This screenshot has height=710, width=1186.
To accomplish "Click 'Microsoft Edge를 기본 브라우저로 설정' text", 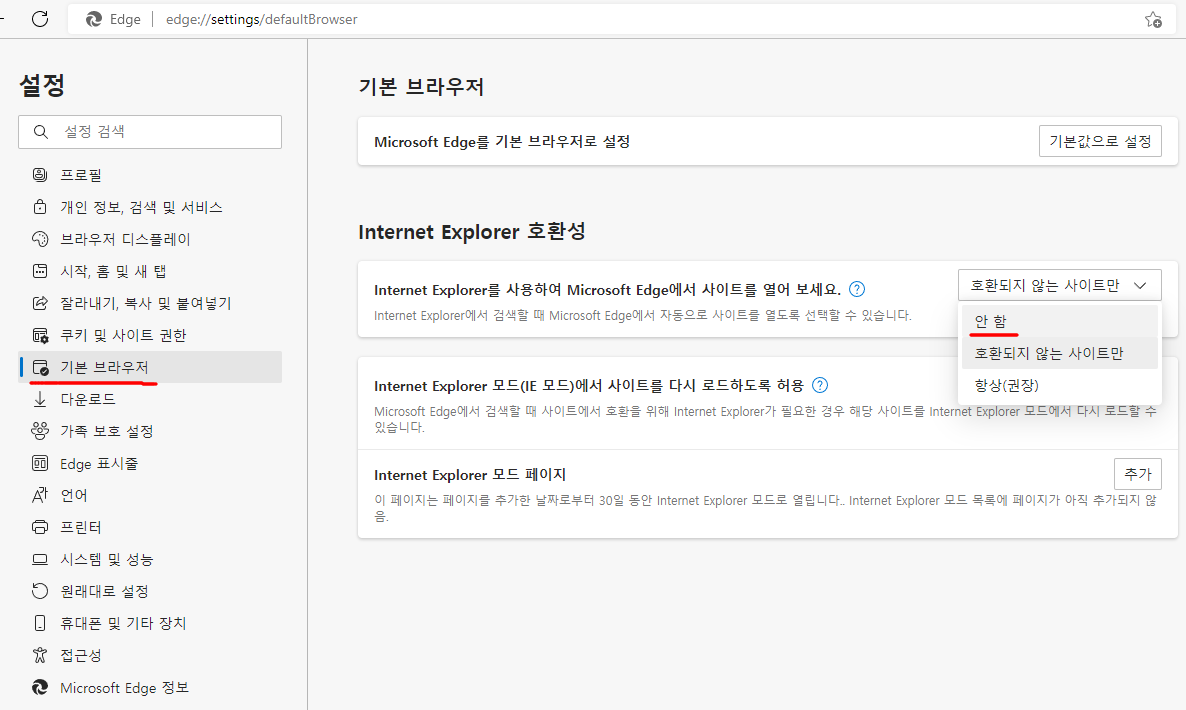I will click(x=502, y=141).
